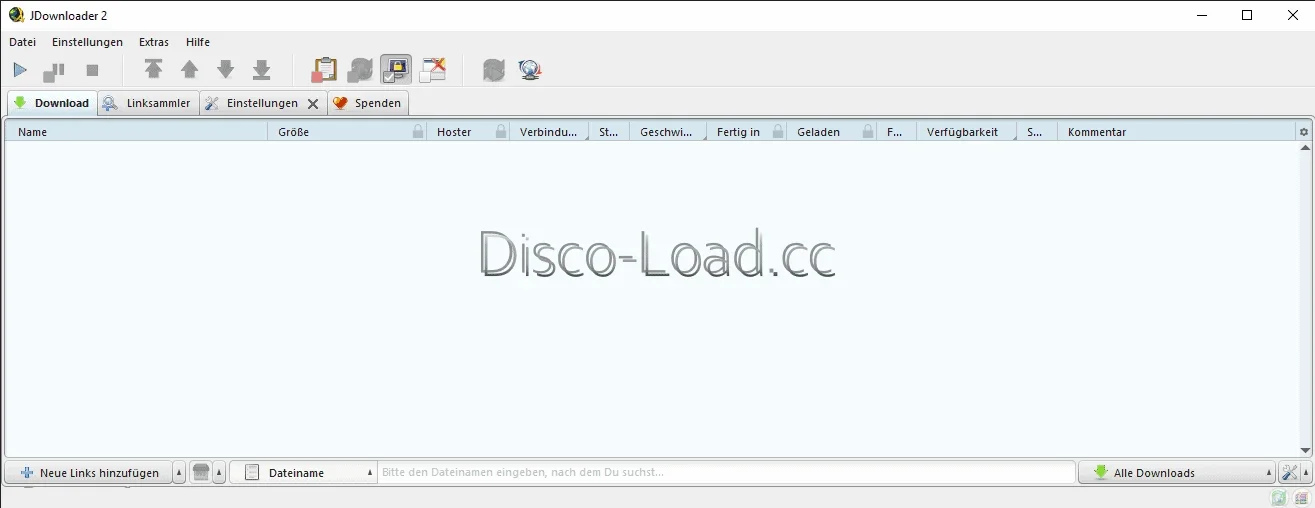
Task: Stop all downloads with the stop icon
Action: pyautogui.click(x=92, y=70)
